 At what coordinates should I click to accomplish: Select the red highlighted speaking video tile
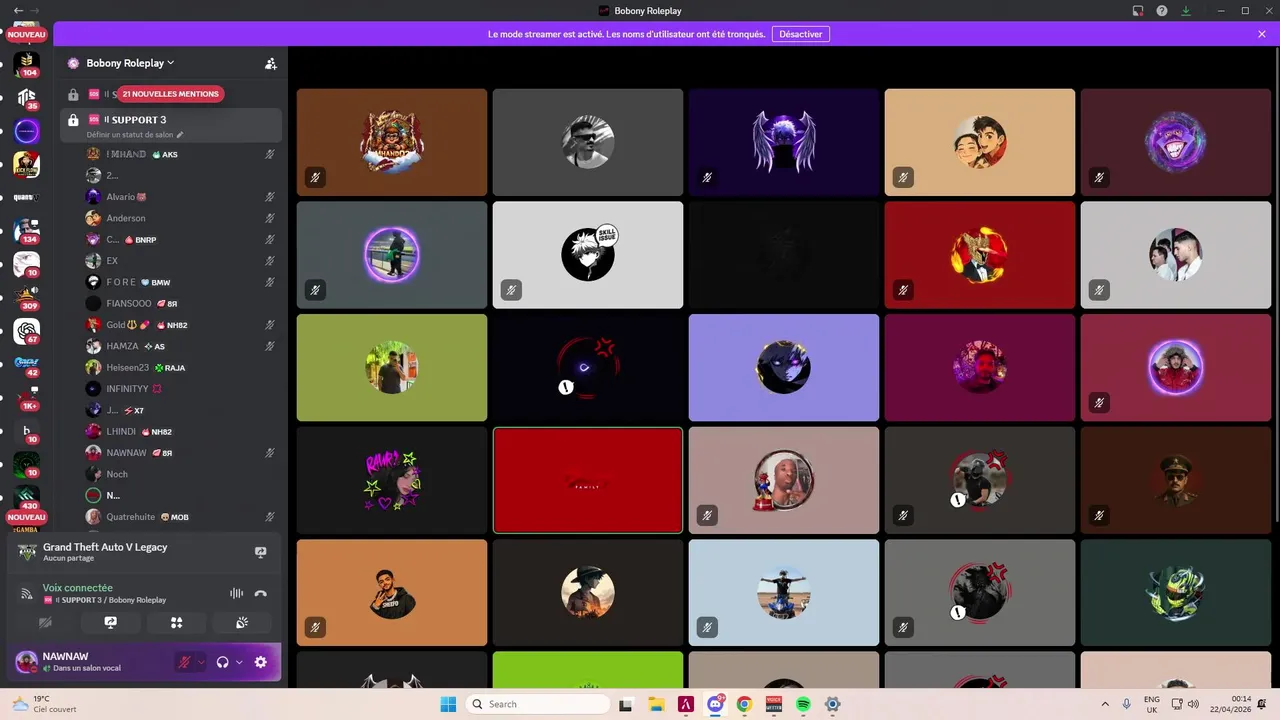588,480
